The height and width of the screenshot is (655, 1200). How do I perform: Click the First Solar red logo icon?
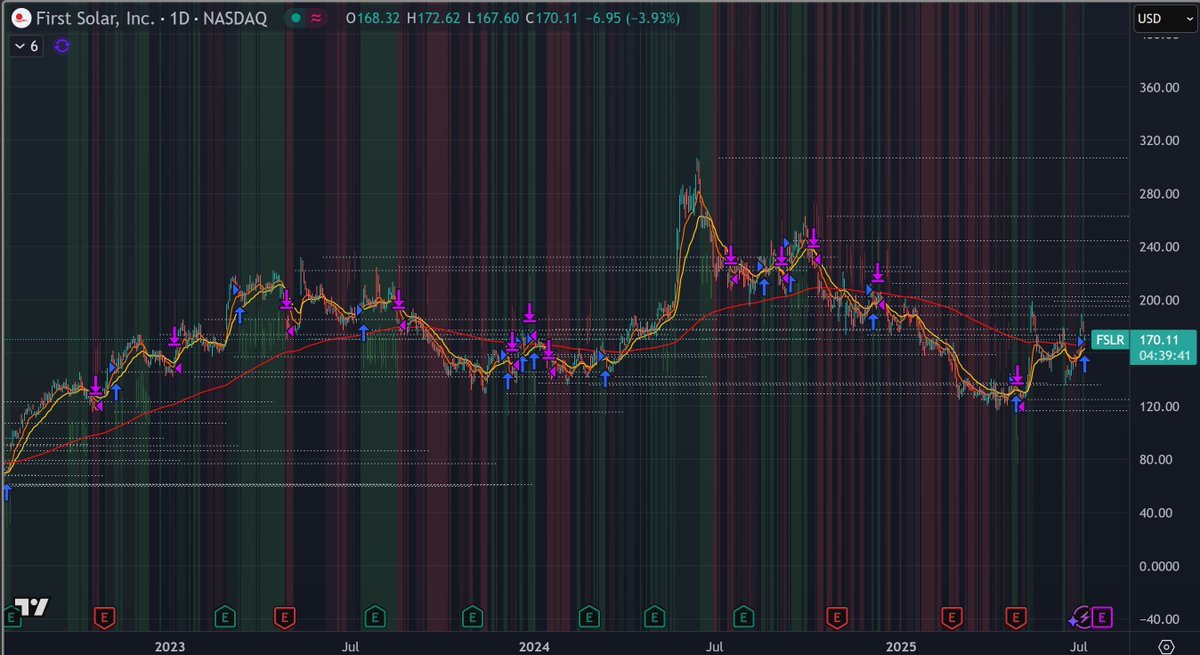click(x=20, y=18)
